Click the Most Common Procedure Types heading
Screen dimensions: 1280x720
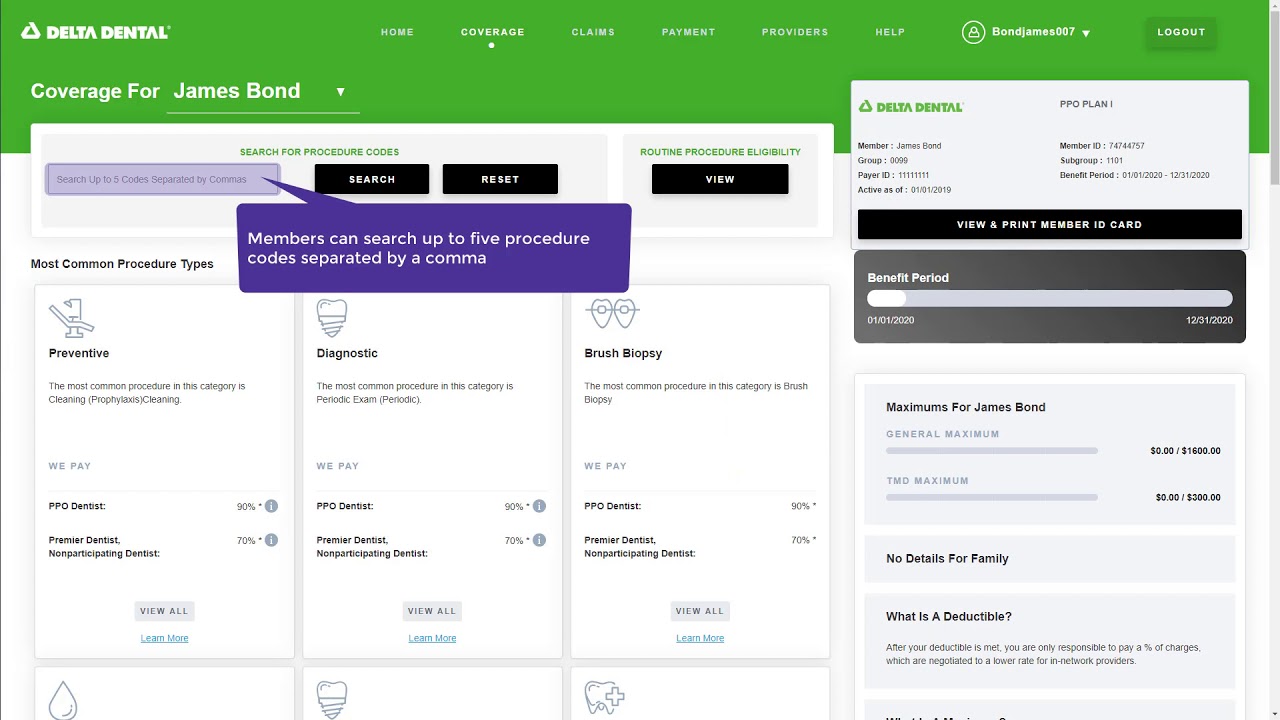pos(122,264)
